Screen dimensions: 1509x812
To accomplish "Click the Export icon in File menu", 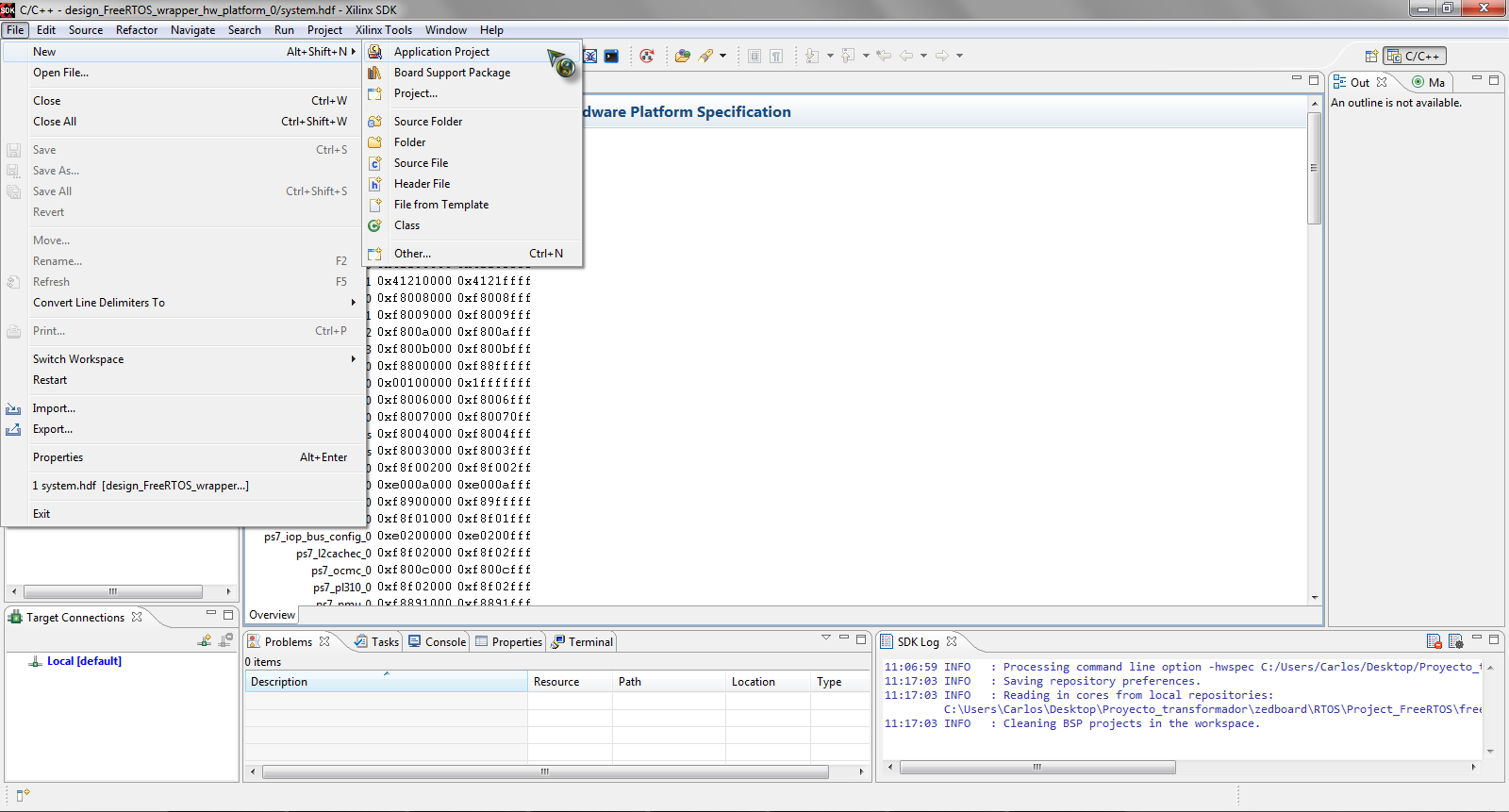I will pos(13,429).
